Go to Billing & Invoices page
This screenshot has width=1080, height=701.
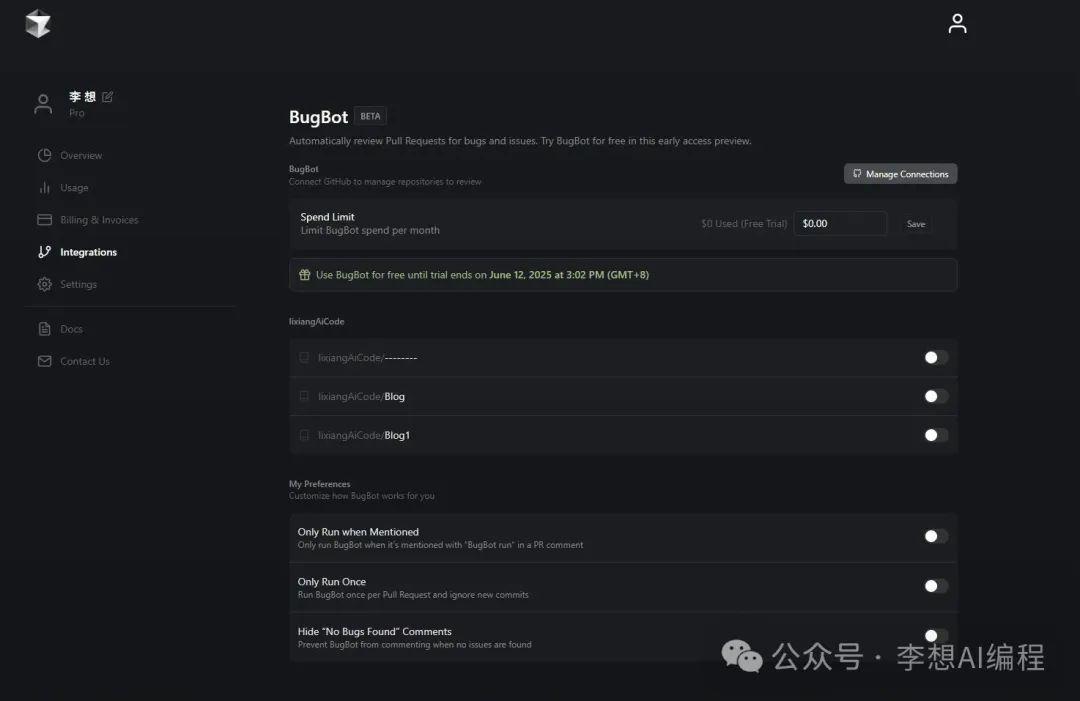[x=99, y=220]
